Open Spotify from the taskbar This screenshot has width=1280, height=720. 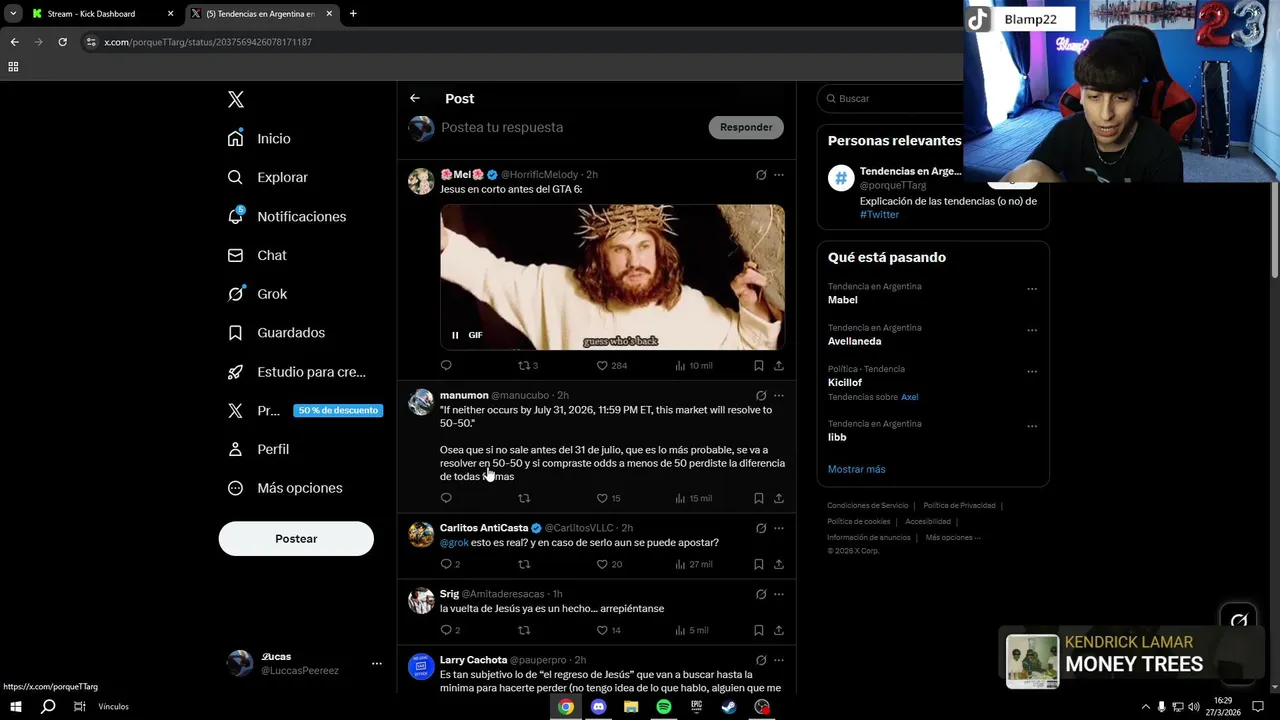(x=664, y=707)
